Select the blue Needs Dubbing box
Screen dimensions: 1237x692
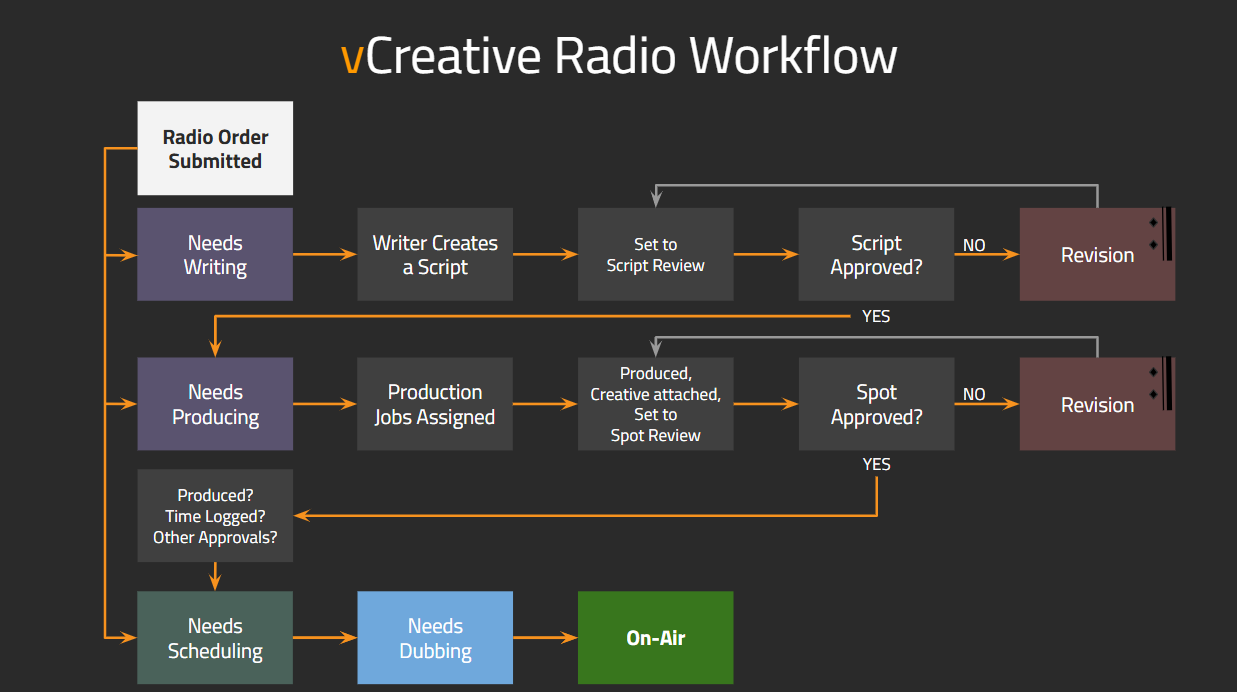pyautogui.click(x=435, y=638)
